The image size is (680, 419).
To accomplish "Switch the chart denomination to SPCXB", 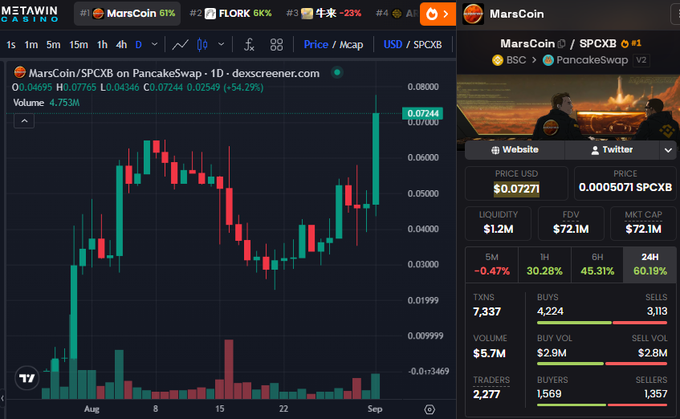I will click(428, 45).
